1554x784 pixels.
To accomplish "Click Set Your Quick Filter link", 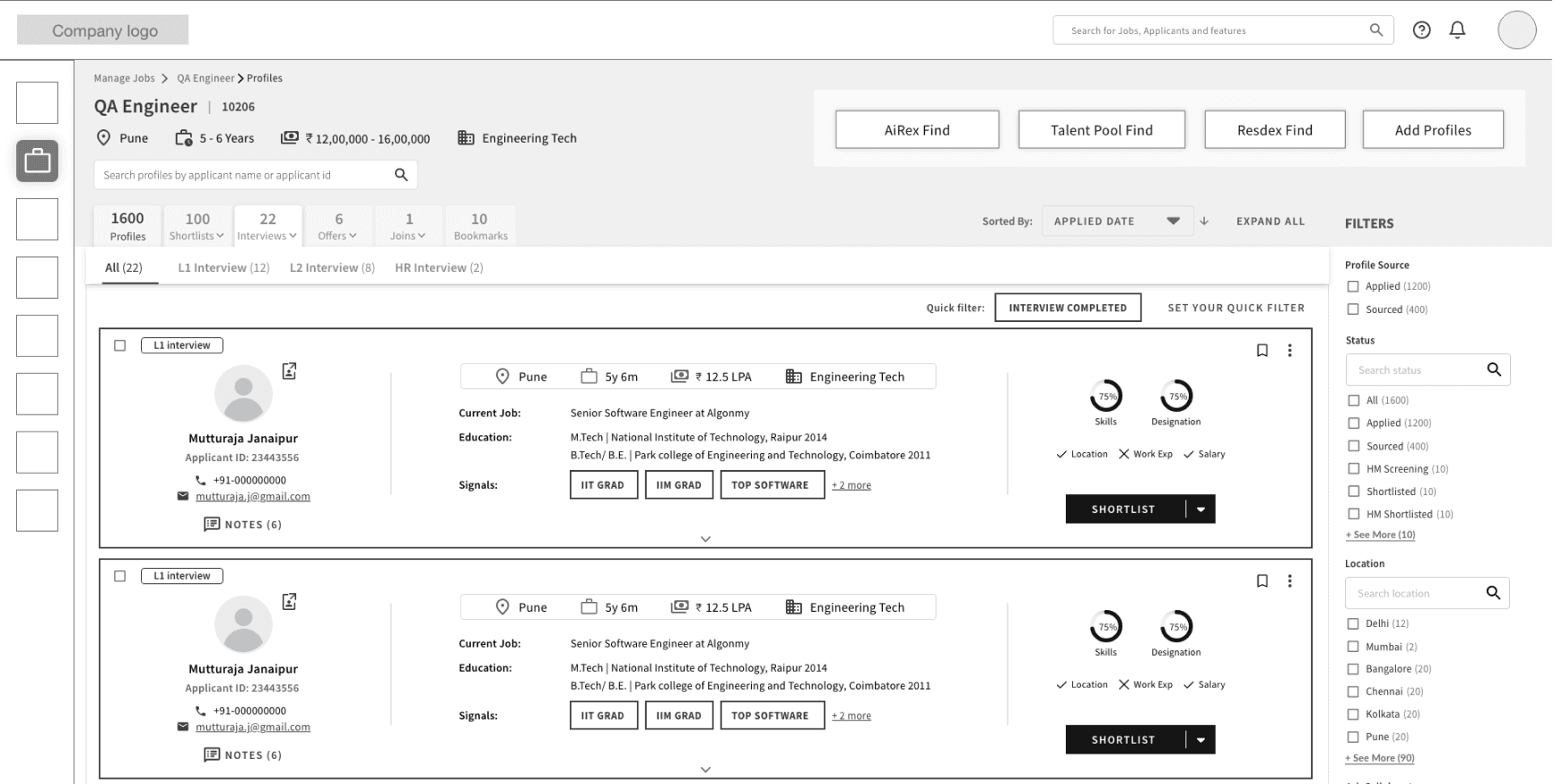I will (x=1236, y=308).
